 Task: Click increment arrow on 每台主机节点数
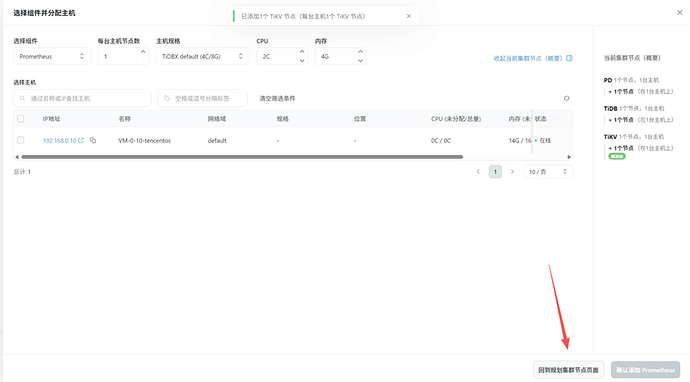click(x=143, y=52)
